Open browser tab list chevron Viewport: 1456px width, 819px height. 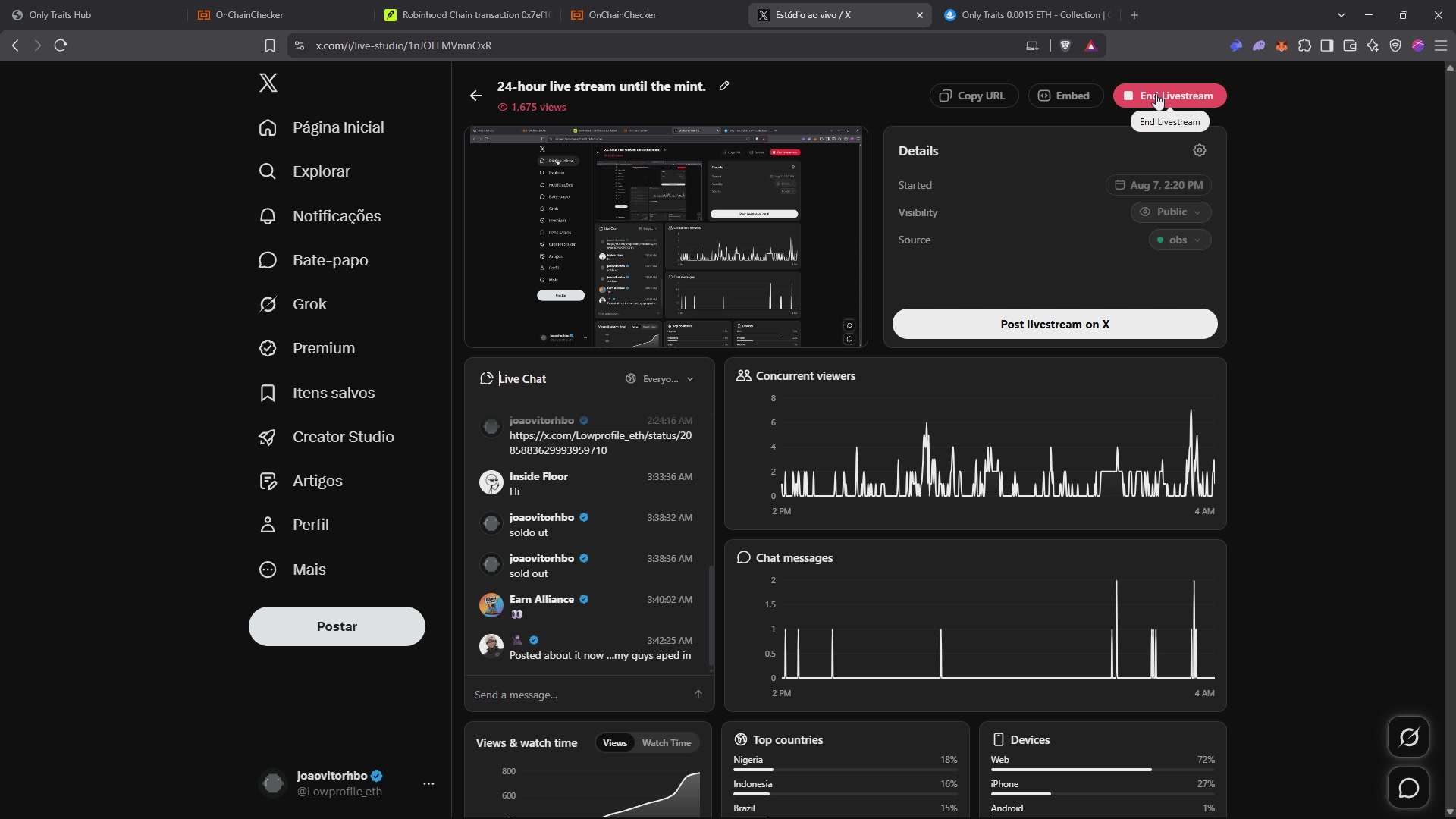pos(1341,15)
